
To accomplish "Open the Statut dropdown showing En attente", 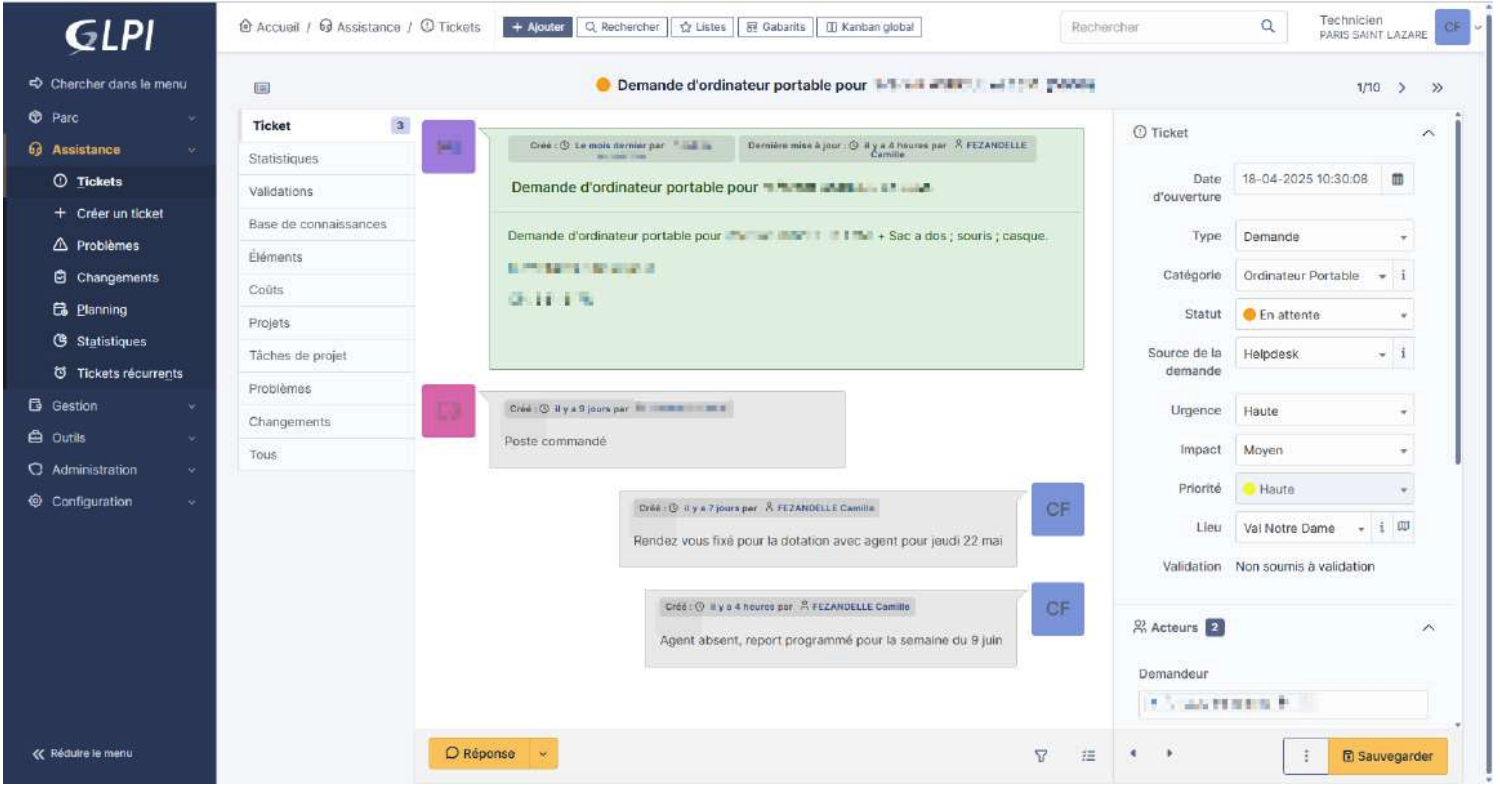I will tap(1324, 315).
